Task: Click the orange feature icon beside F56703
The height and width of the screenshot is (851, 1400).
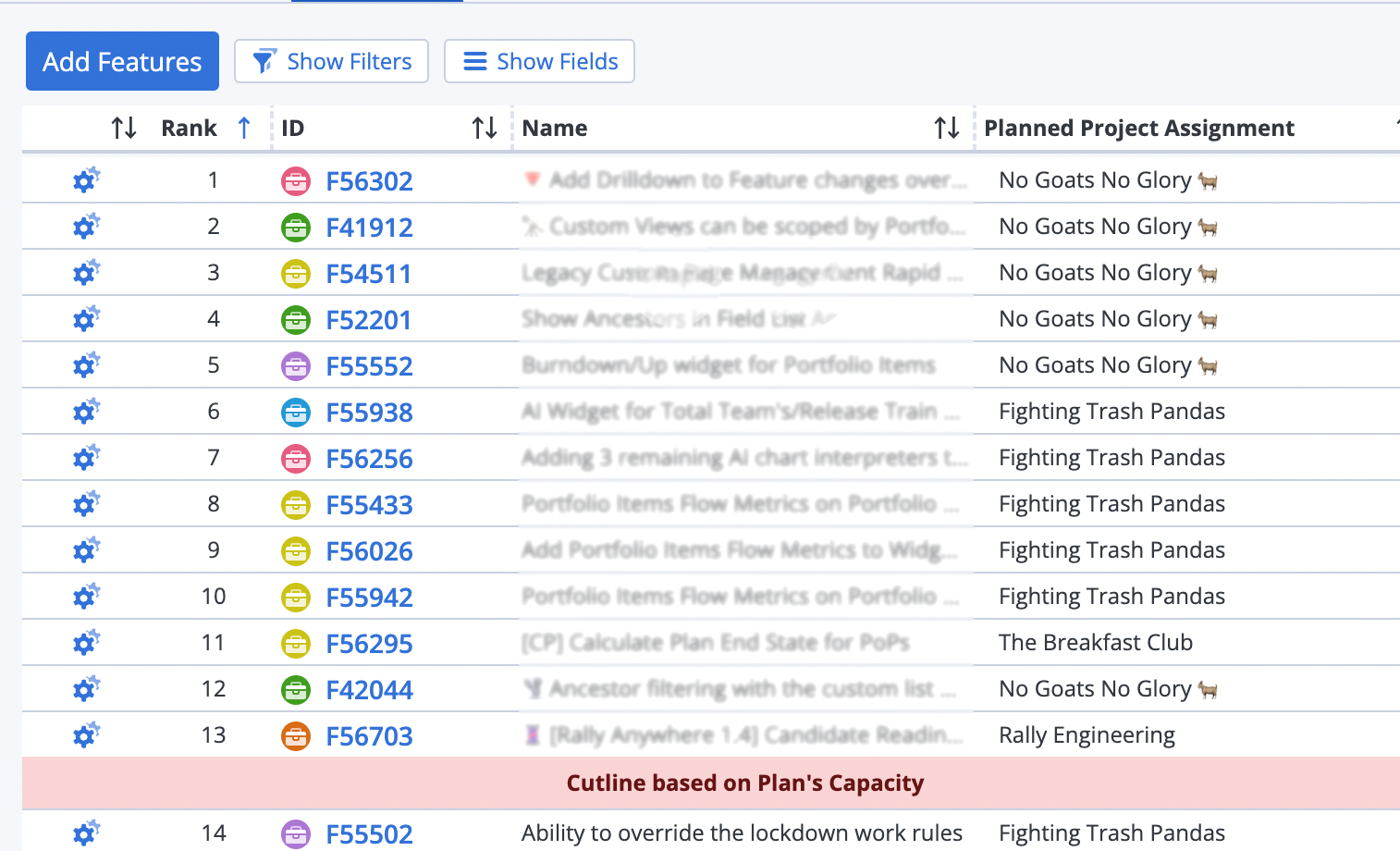Action: 296,736
